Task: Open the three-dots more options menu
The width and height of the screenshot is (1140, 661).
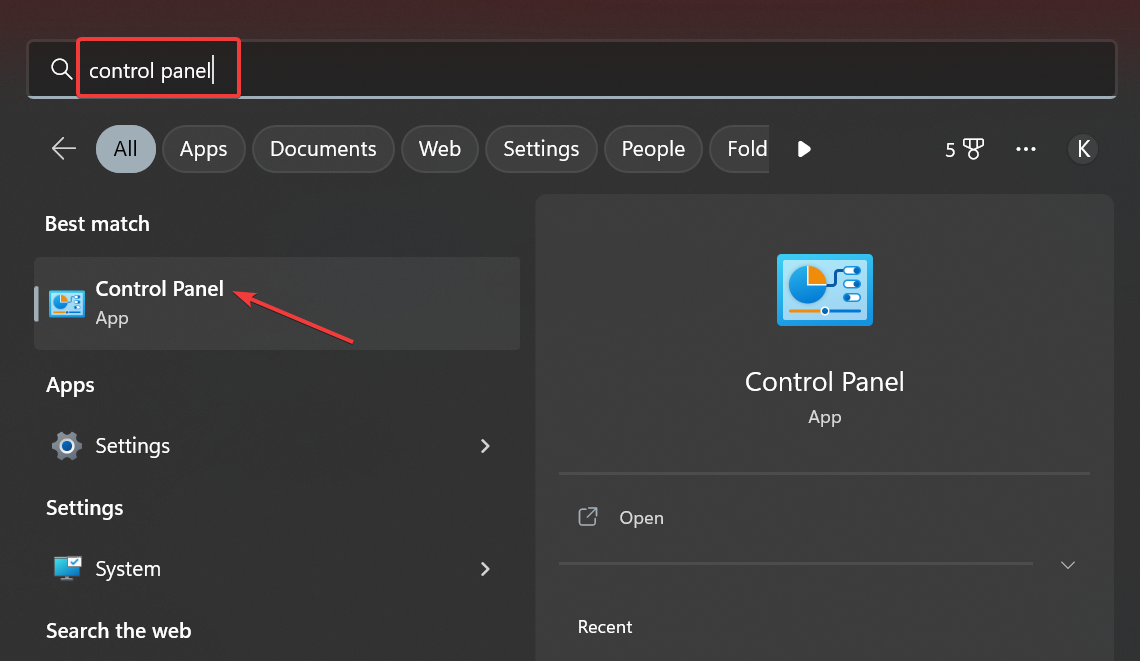Action: 1026,149
